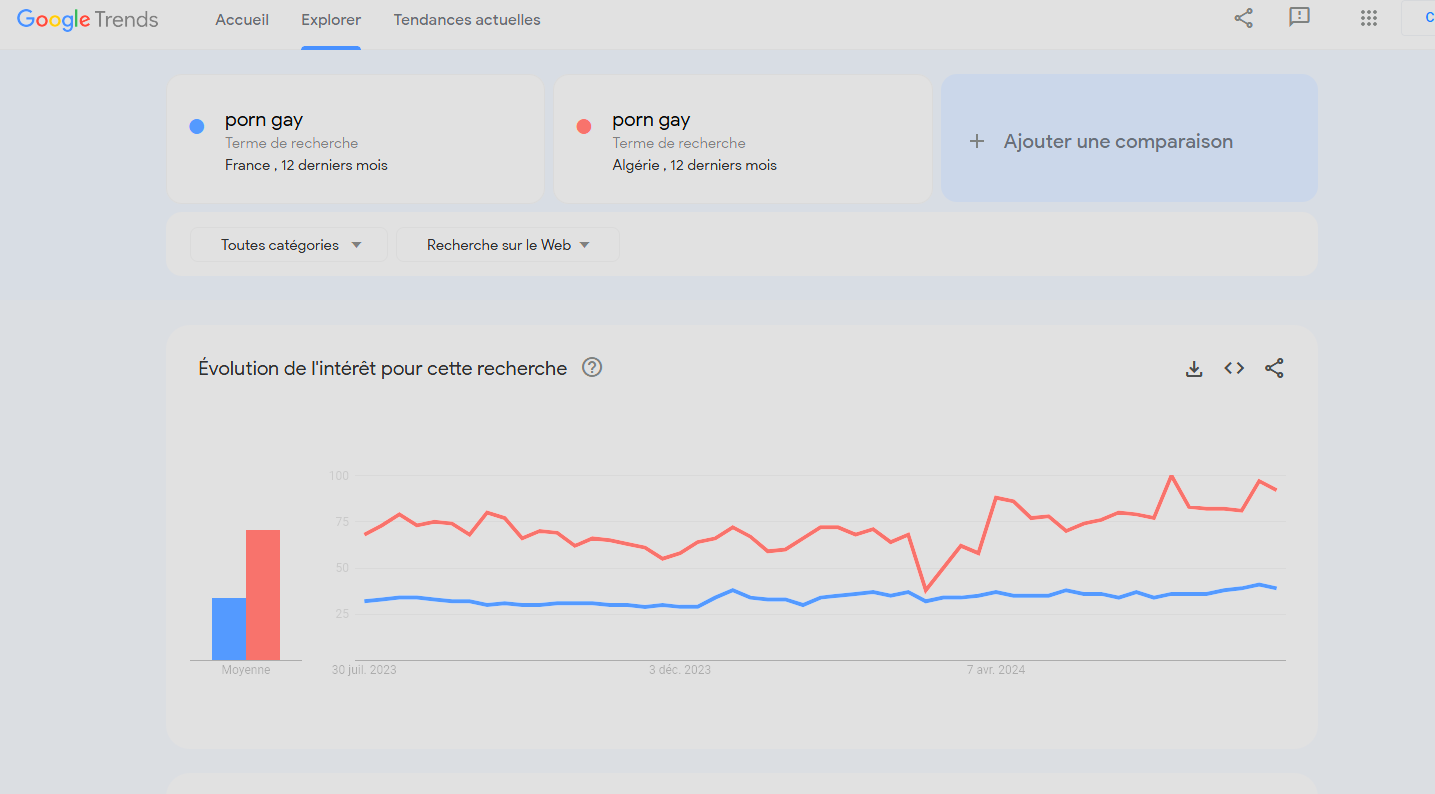Click the red Algérie color dot
This screenshot has height=794, width=1435.
[x=584, y=126]
